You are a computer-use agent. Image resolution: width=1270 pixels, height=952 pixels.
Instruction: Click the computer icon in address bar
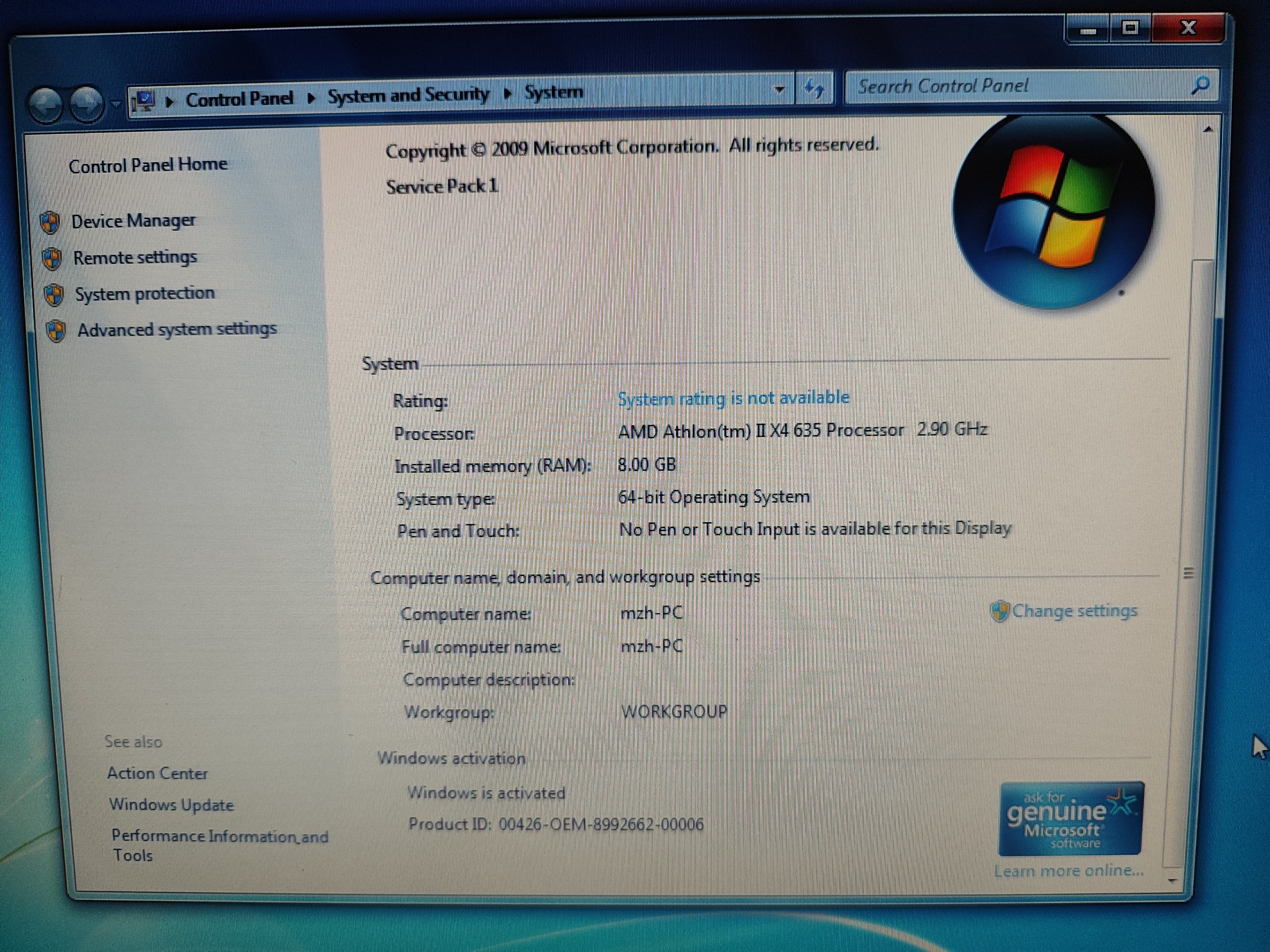(x=143, y=102)
